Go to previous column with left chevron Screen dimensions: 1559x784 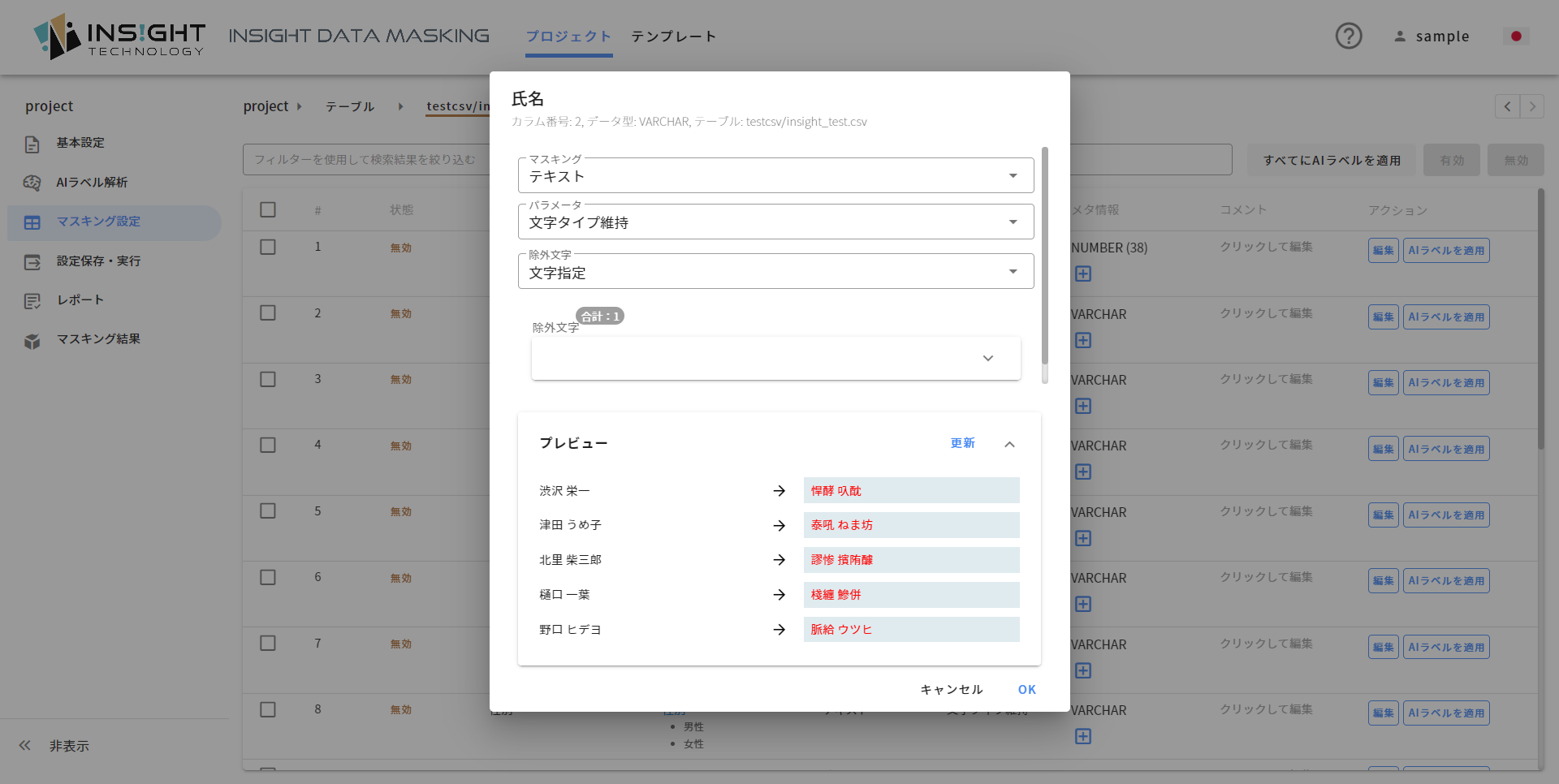(1508, 106)
